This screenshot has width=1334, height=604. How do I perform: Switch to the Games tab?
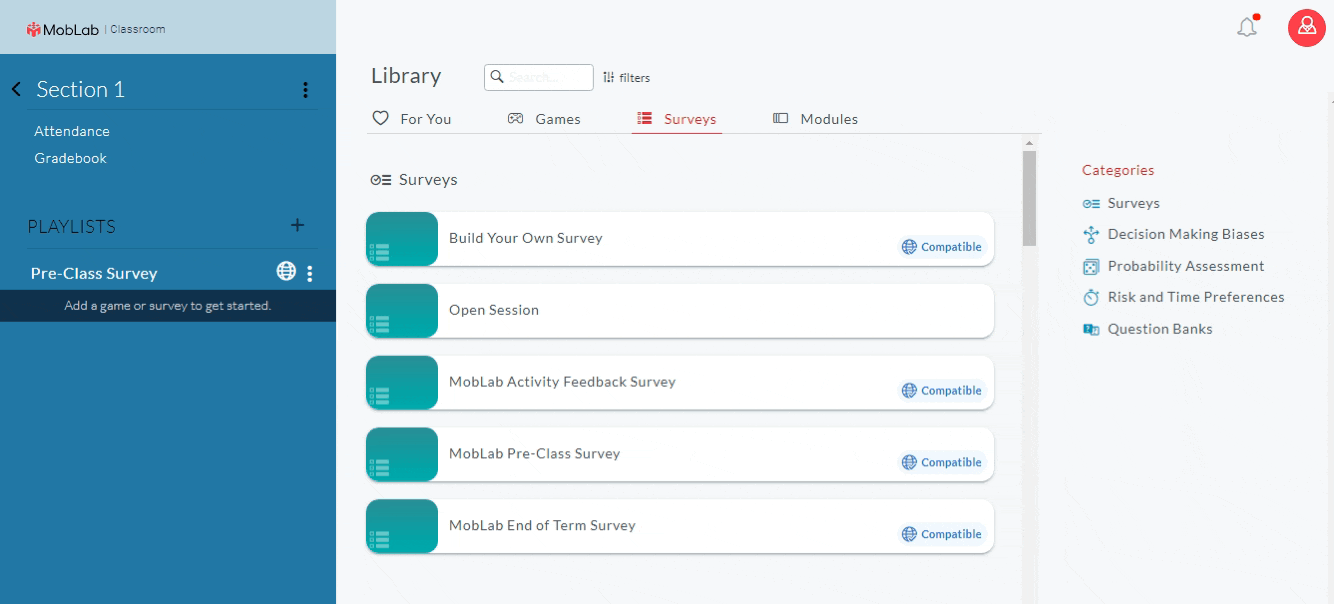click(x=544, y=119)
